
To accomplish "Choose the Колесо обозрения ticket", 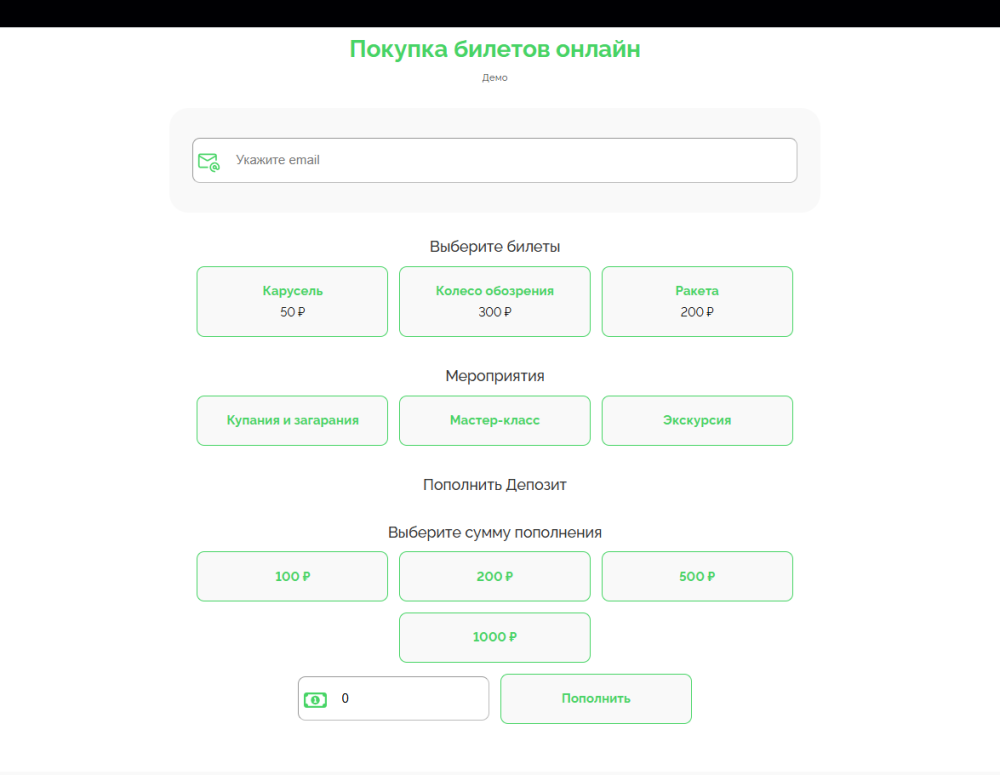I will (494, 301).
